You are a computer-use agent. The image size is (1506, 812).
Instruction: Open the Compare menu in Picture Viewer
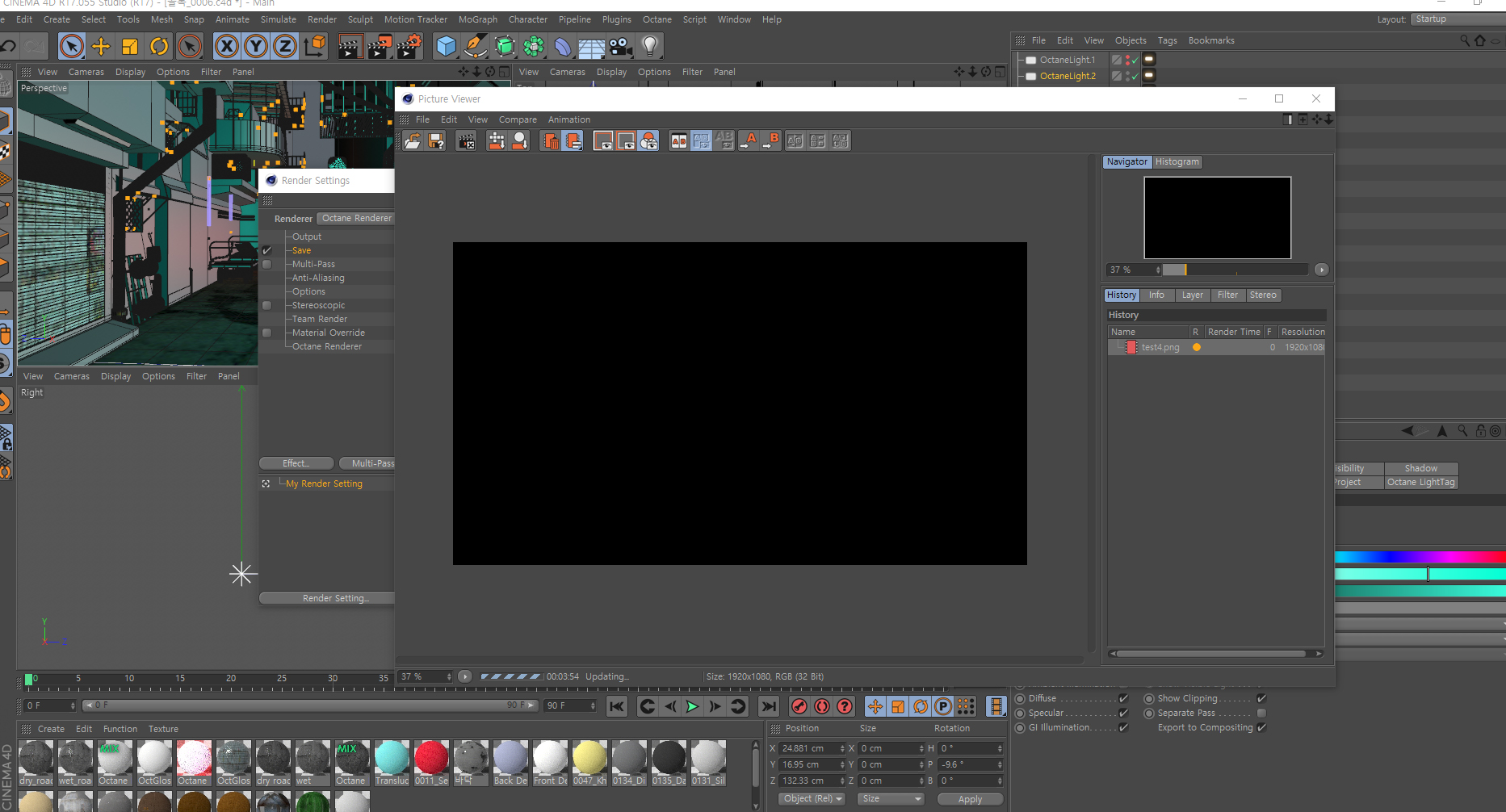(518, 119)
